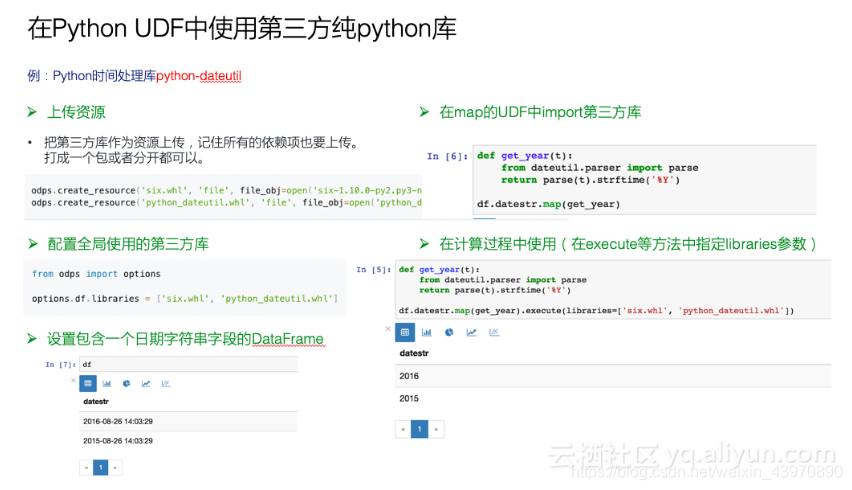Close the right execute output with the x
Screen dimensions: 852x490
click(388, 329)
